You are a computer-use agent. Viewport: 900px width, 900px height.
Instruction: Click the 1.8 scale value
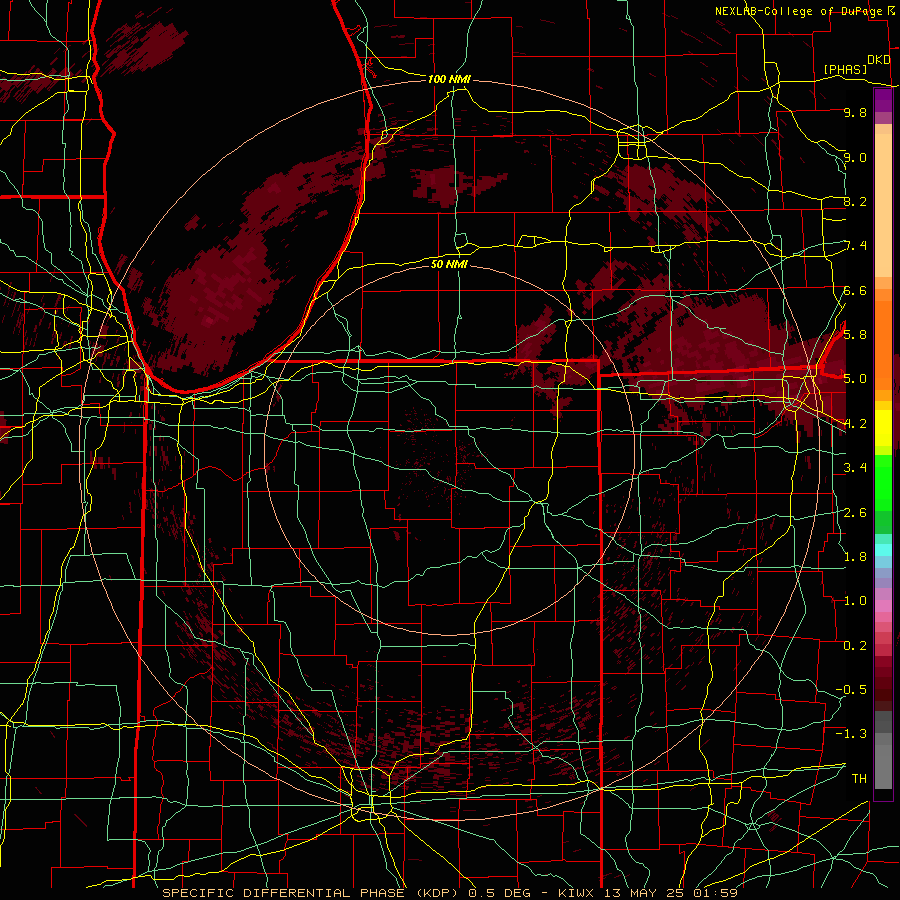tap(855, 556)
